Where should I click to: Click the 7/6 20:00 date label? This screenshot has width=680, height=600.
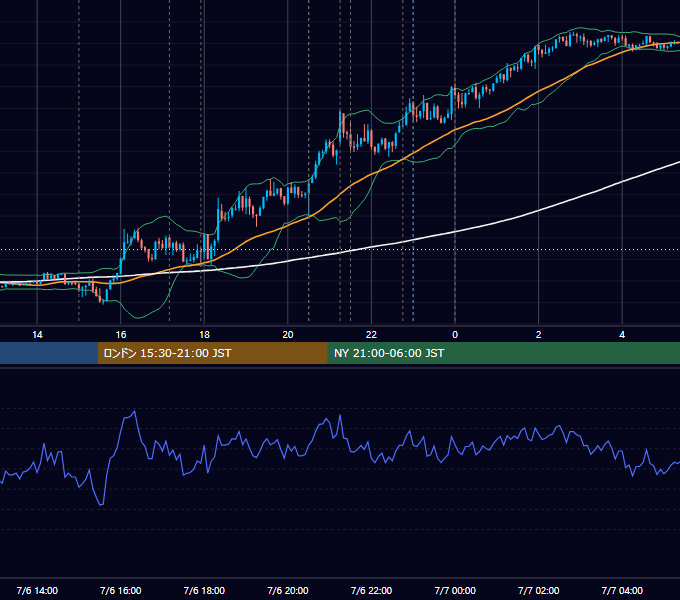click(288, 590)
